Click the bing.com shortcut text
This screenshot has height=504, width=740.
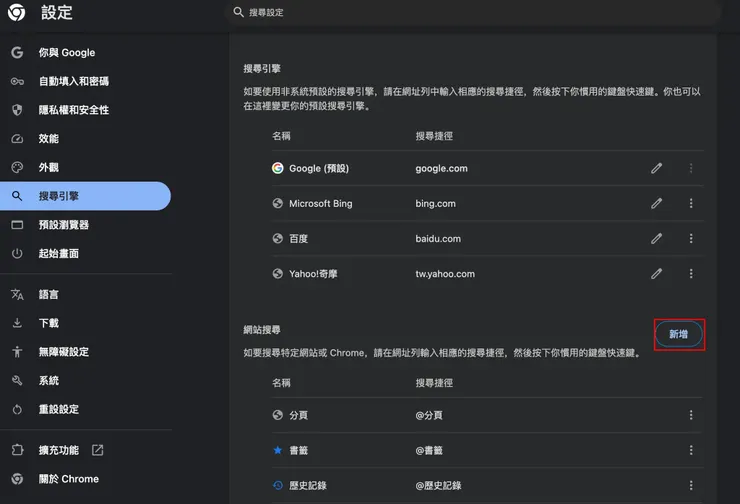click(x=436, y=203)
